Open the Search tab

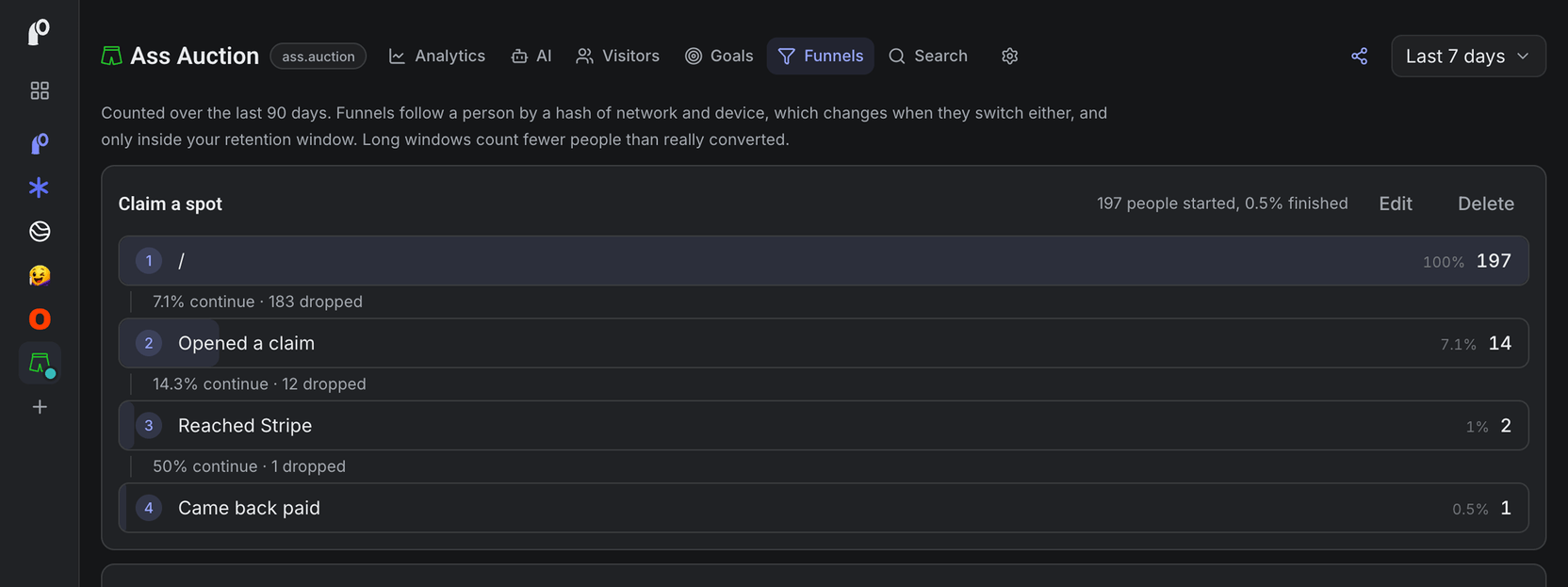(x=928, y=57)
